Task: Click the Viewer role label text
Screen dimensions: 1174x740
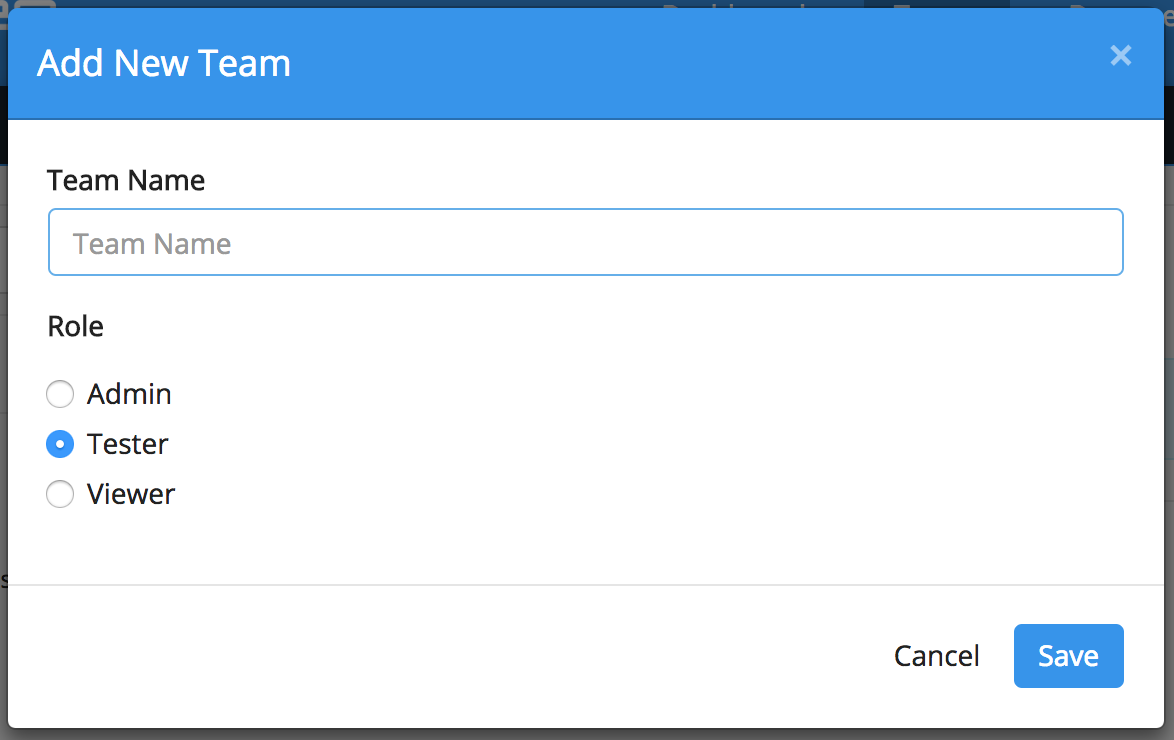Action: click(131, 494)
